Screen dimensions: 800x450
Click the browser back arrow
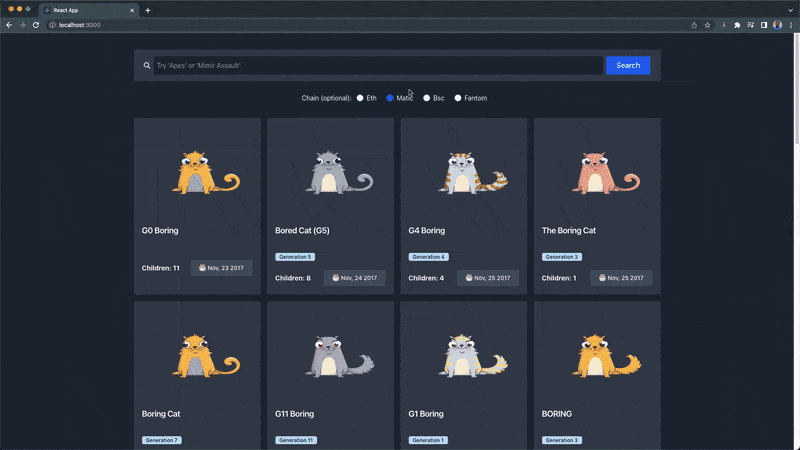(x=9, y=25)
